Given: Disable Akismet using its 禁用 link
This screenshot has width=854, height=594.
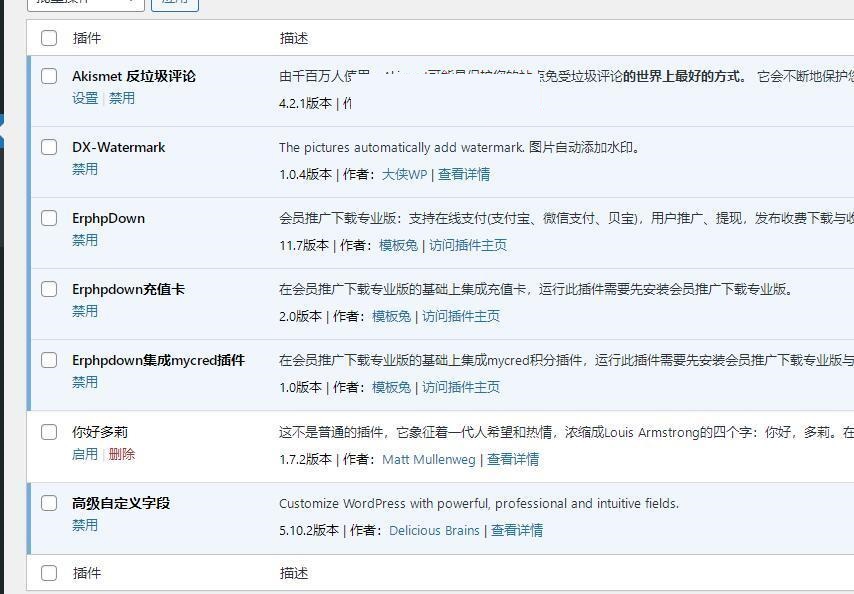Looking at the screenshot, I should 121,98.
